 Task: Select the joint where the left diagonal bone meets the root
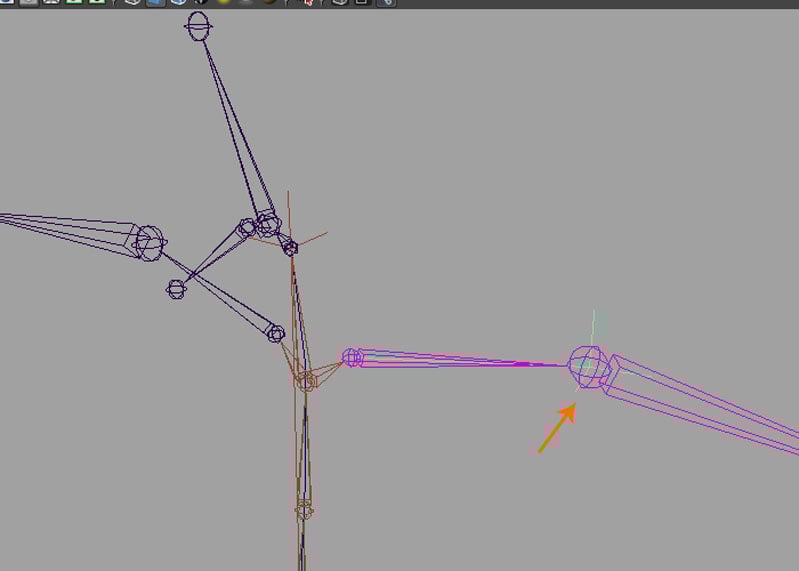pos(276,334)
